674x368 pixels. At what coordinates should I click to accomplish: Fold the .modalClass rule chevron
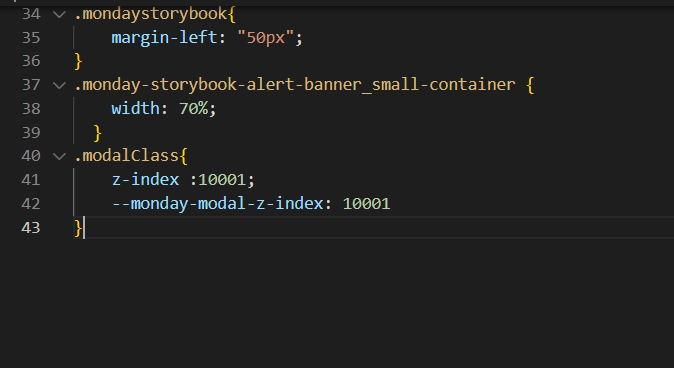59,156
